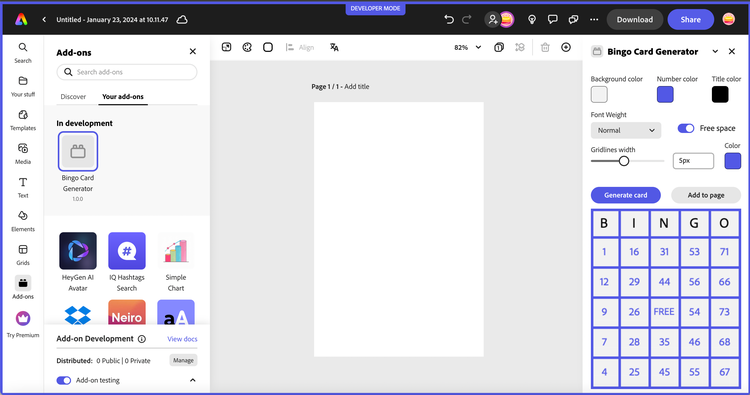Click the translate toolbar icon
The image size is (750, 395).
pyautogui.click(x=334, y=47)
